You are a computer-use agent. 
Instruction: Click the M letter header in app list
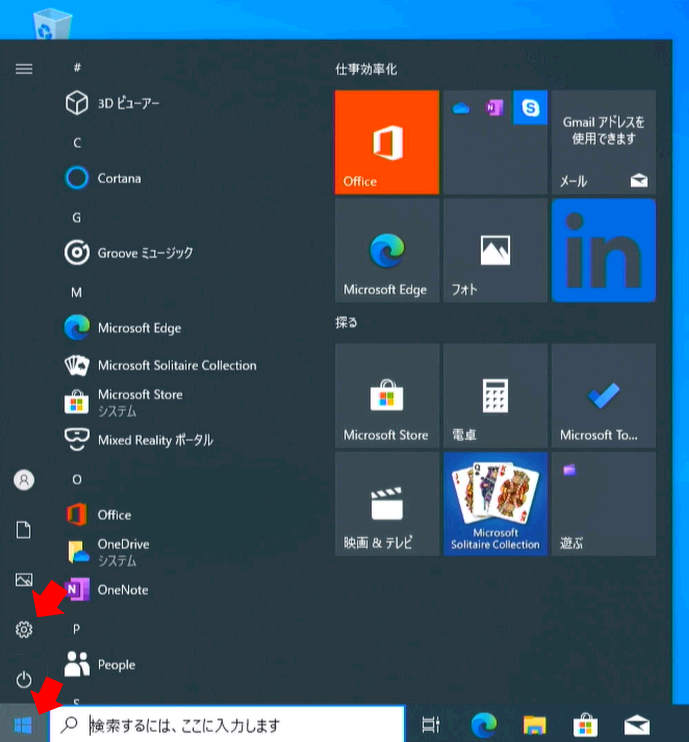coord(76,292)
